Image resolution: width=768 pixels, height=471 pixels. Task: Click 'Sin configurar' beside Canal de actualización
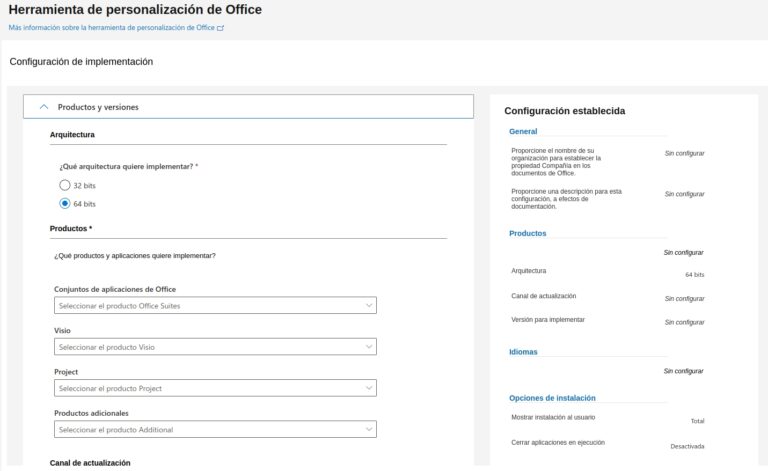(684, 299)
